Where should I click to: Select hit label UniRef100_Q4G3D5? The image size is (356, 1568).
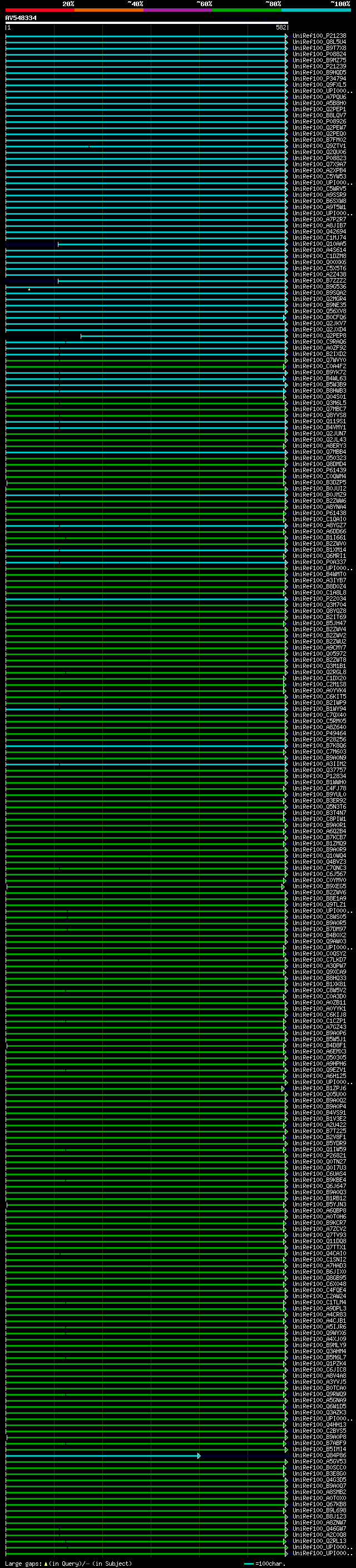click(x=319, y=1480)
